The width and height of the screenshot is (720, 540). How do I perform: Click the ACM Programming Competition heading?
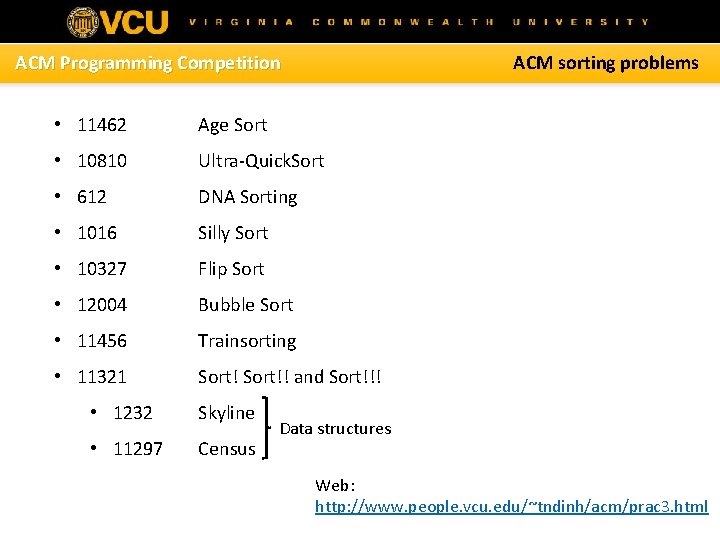[x=148, y=63]
